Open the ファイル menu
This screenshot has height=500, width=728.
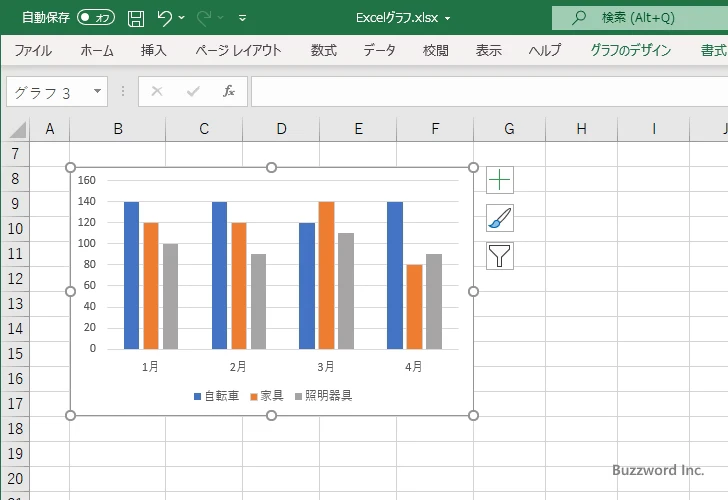tap(33, 50)
